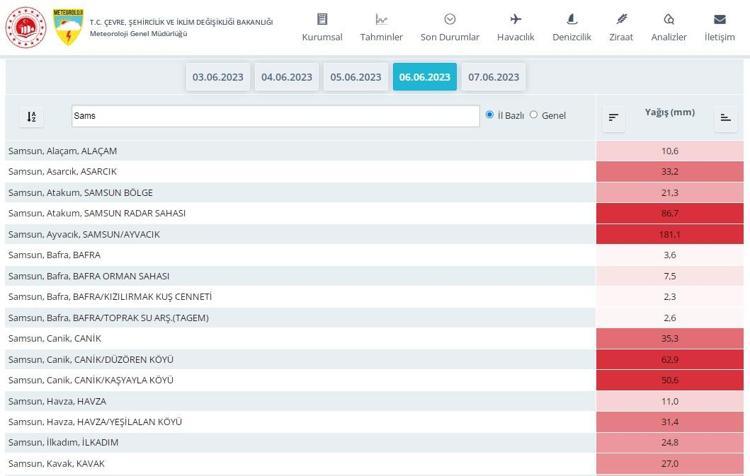Sort station names alphabetically A-Z
750x476 pixels.
pos(31,117)
